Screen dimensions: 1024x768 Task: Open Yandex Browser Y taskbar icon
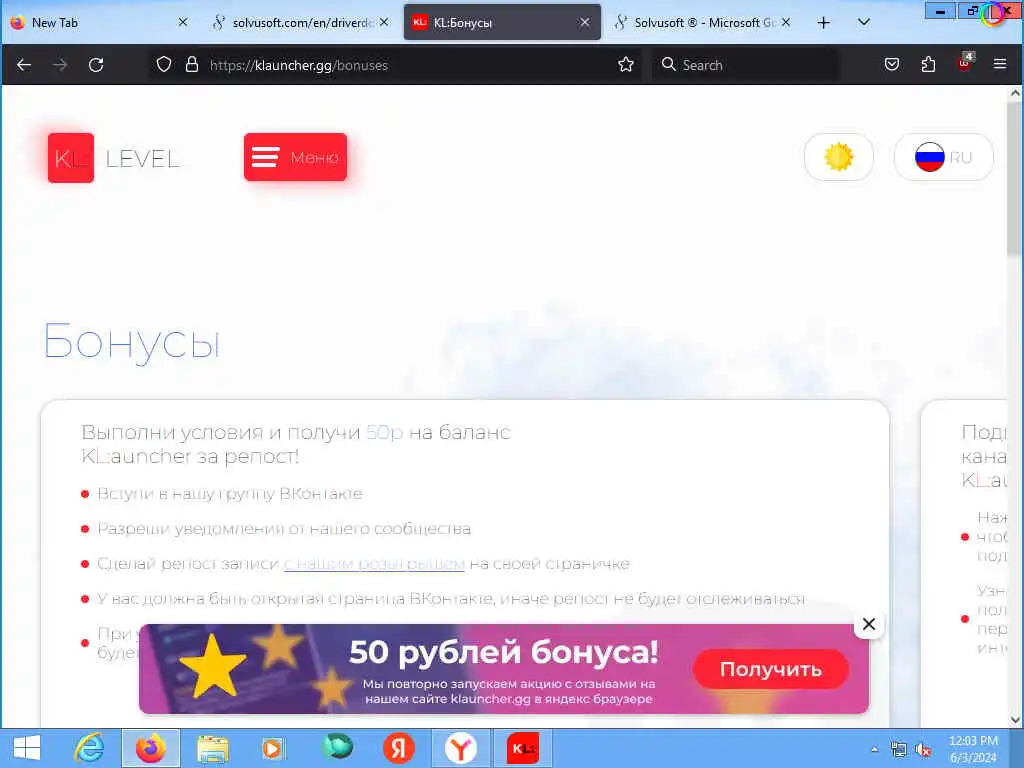point(460,748)
